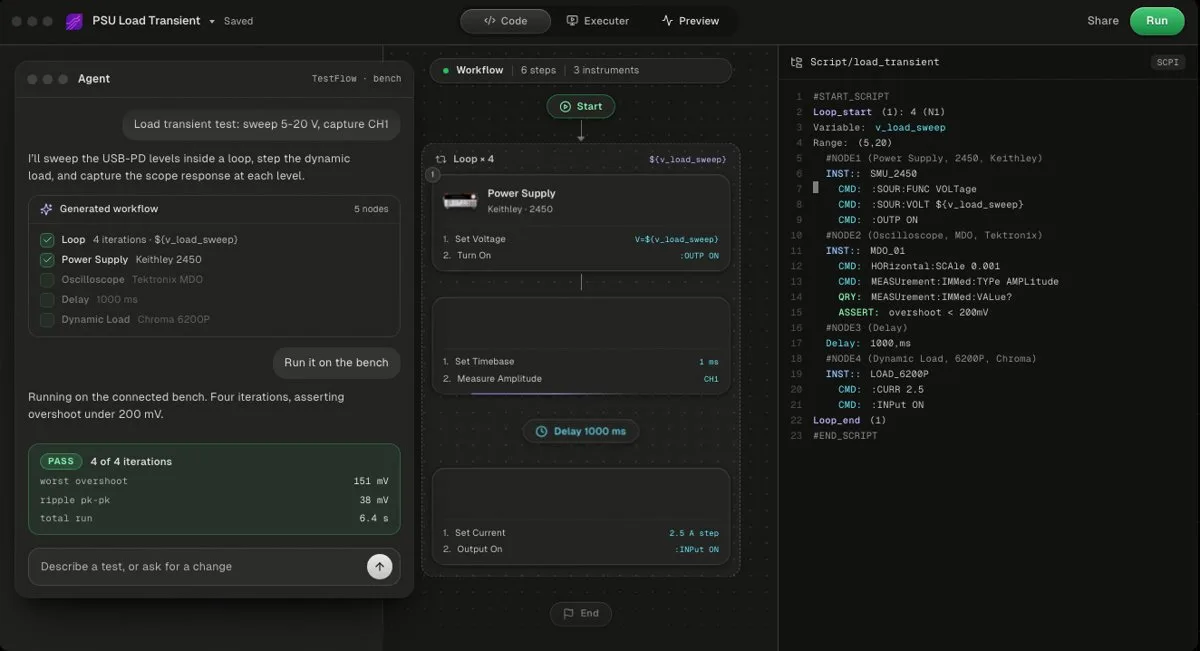The height and width of the screenshot is (651, 1200).
Task: Switch to the Executer tab
Action: pyautogui.click(x=598, y=21)
